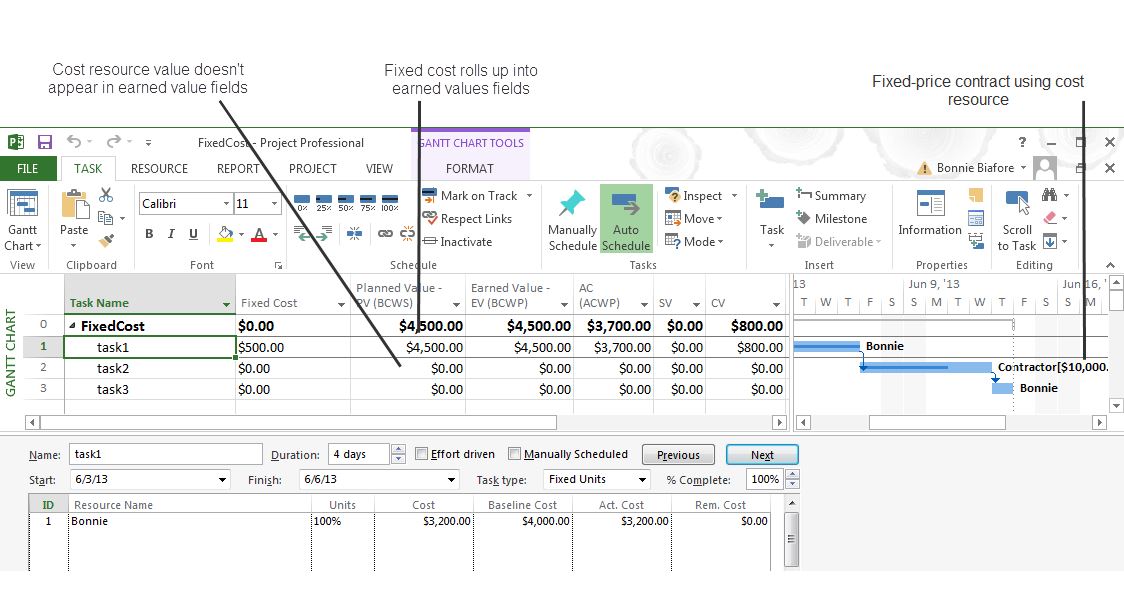This screenshot has height=592, width=1124.
Task: Toggle Auto Schedule mode
Action: (626, 219)
